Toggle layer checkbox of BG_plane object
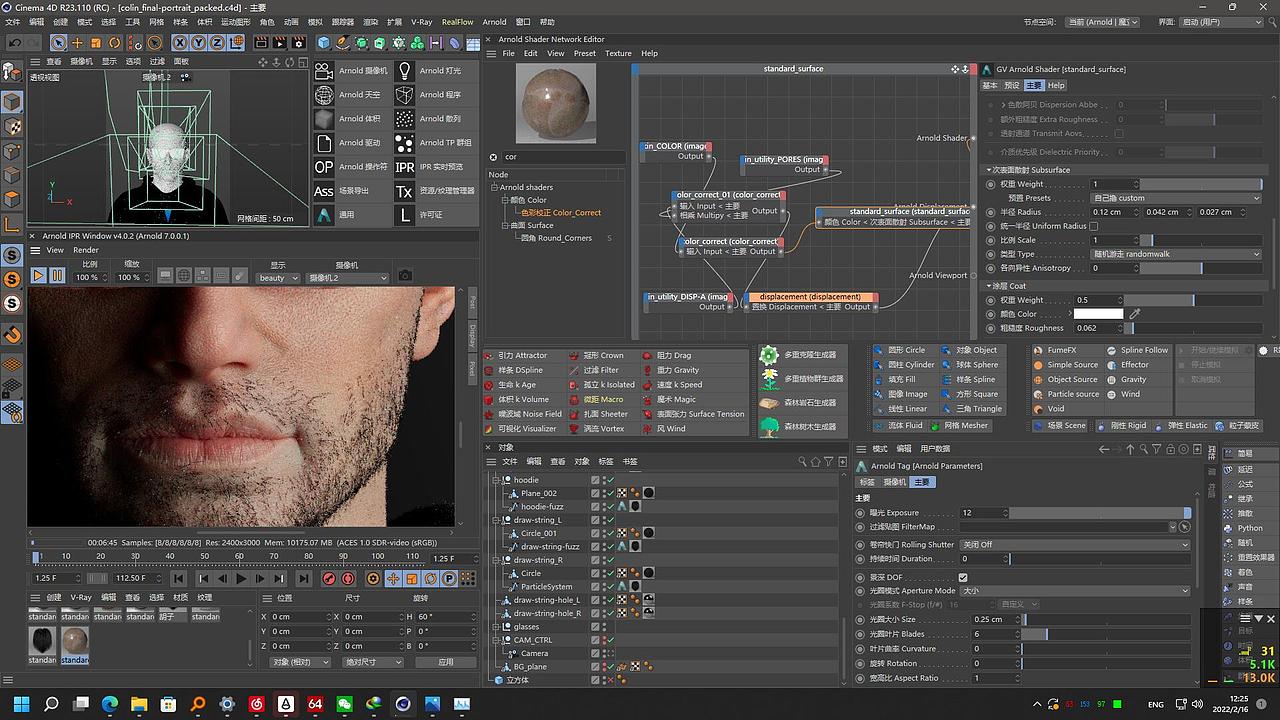Viewport: 1280px width, 720px height. tap(596, 667)
